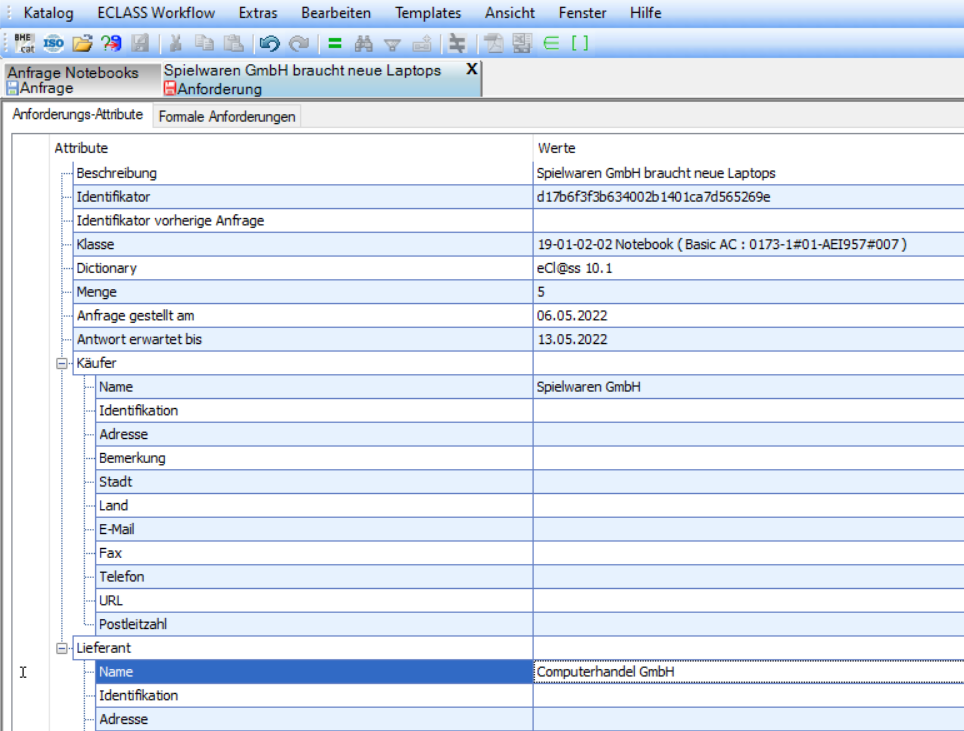Click the open folder toolbar icon

82,43
